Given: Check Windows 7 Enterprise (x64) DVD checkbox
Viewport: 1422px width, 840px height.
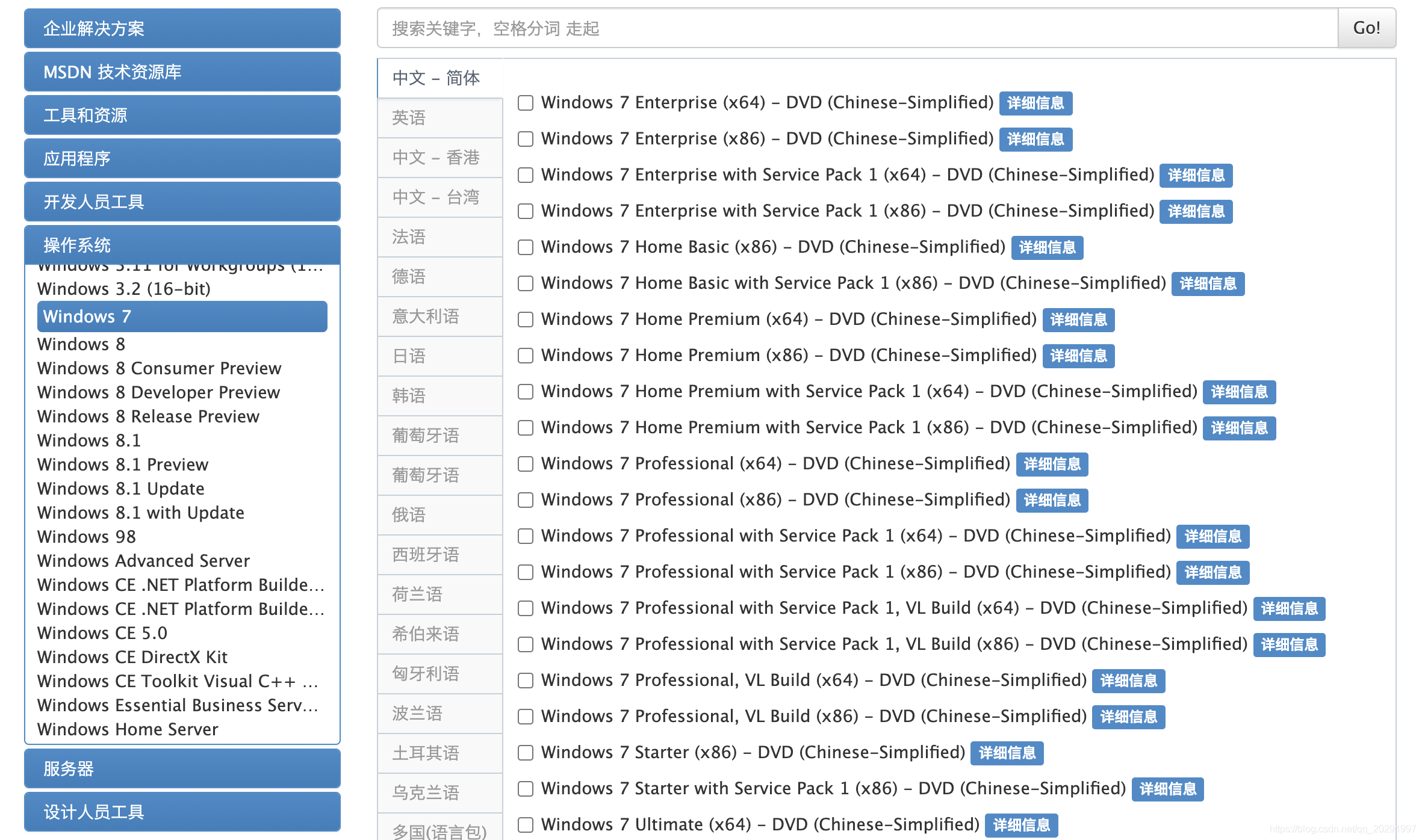Looking at the screenshot, I should (x=526, y=103).
